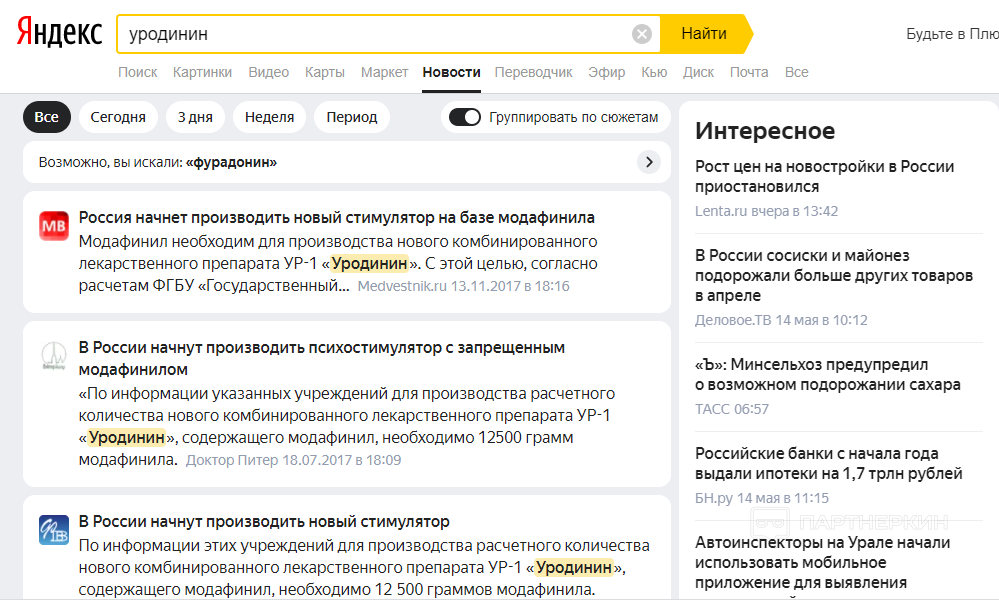The height and width of the screenshot is (600, 999).
Task: Switch to the Картинки tab
Action: 203,72
